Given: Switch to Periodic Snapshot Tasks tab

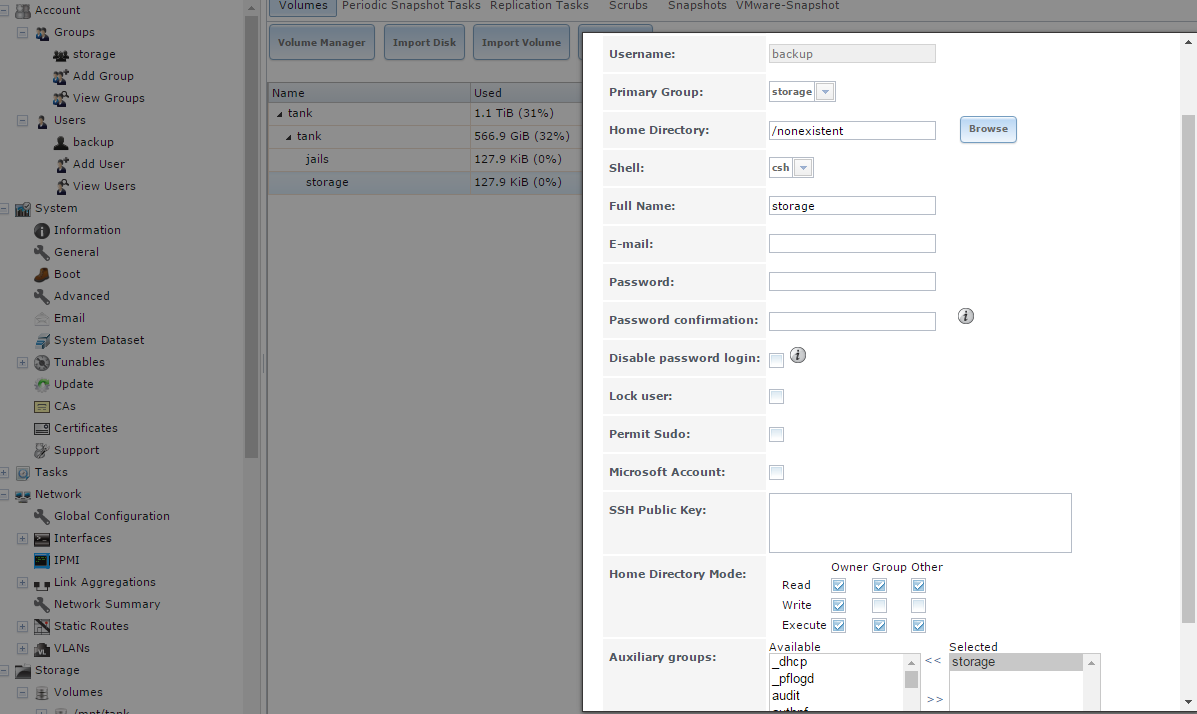Looking at the screenshot, I should [x=411, y=6].
